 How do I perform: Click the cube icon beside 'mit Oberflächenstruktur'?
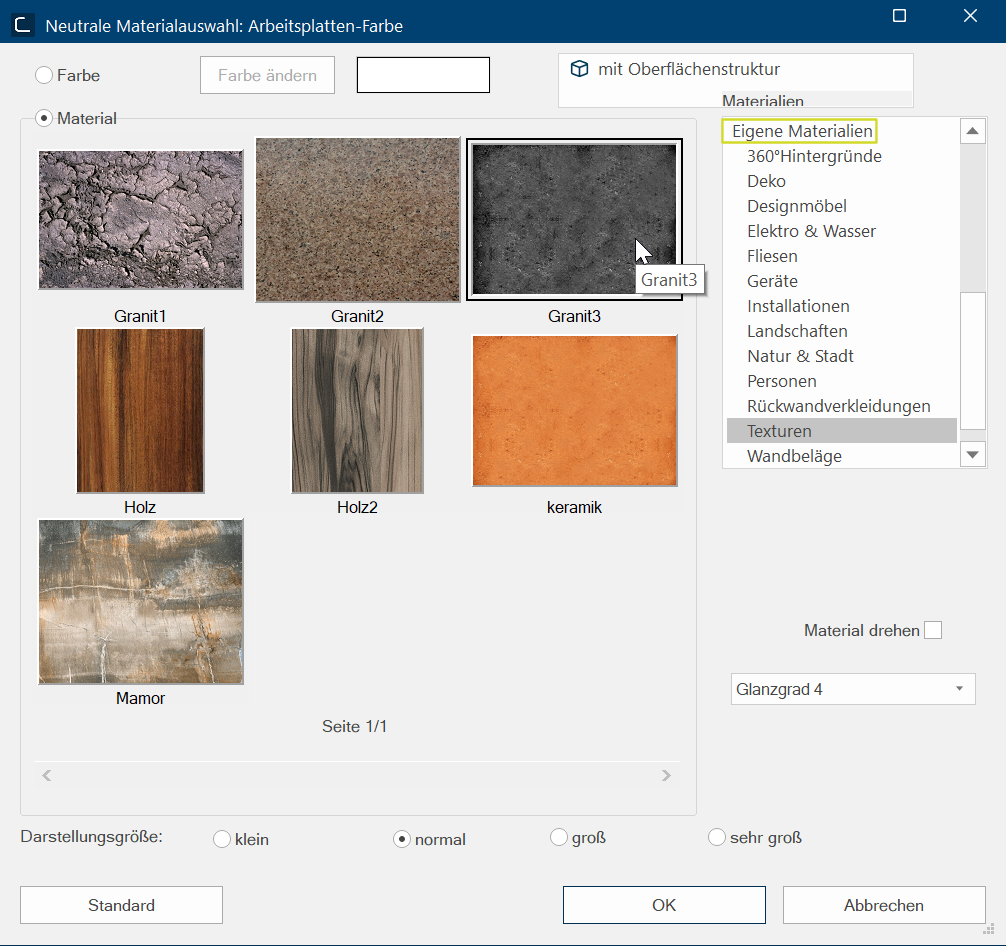(579, 69)
